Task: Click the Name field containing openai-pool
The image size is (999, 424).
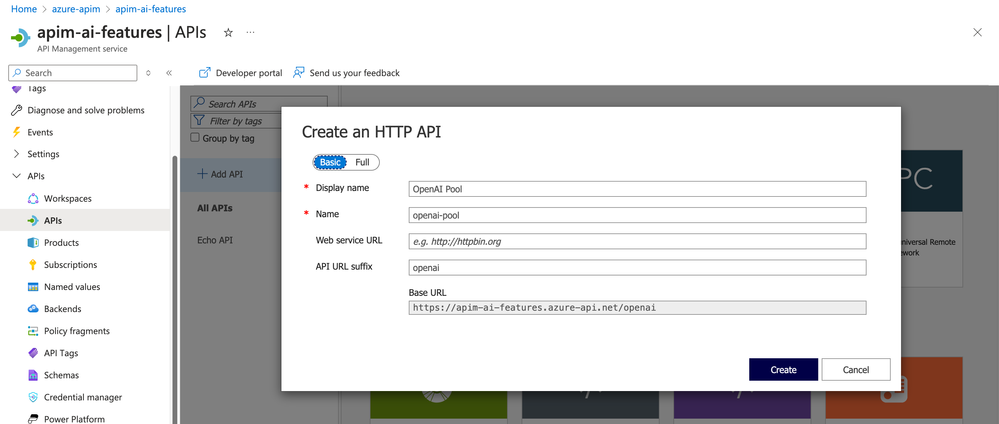Action: (x=637, y=215)
